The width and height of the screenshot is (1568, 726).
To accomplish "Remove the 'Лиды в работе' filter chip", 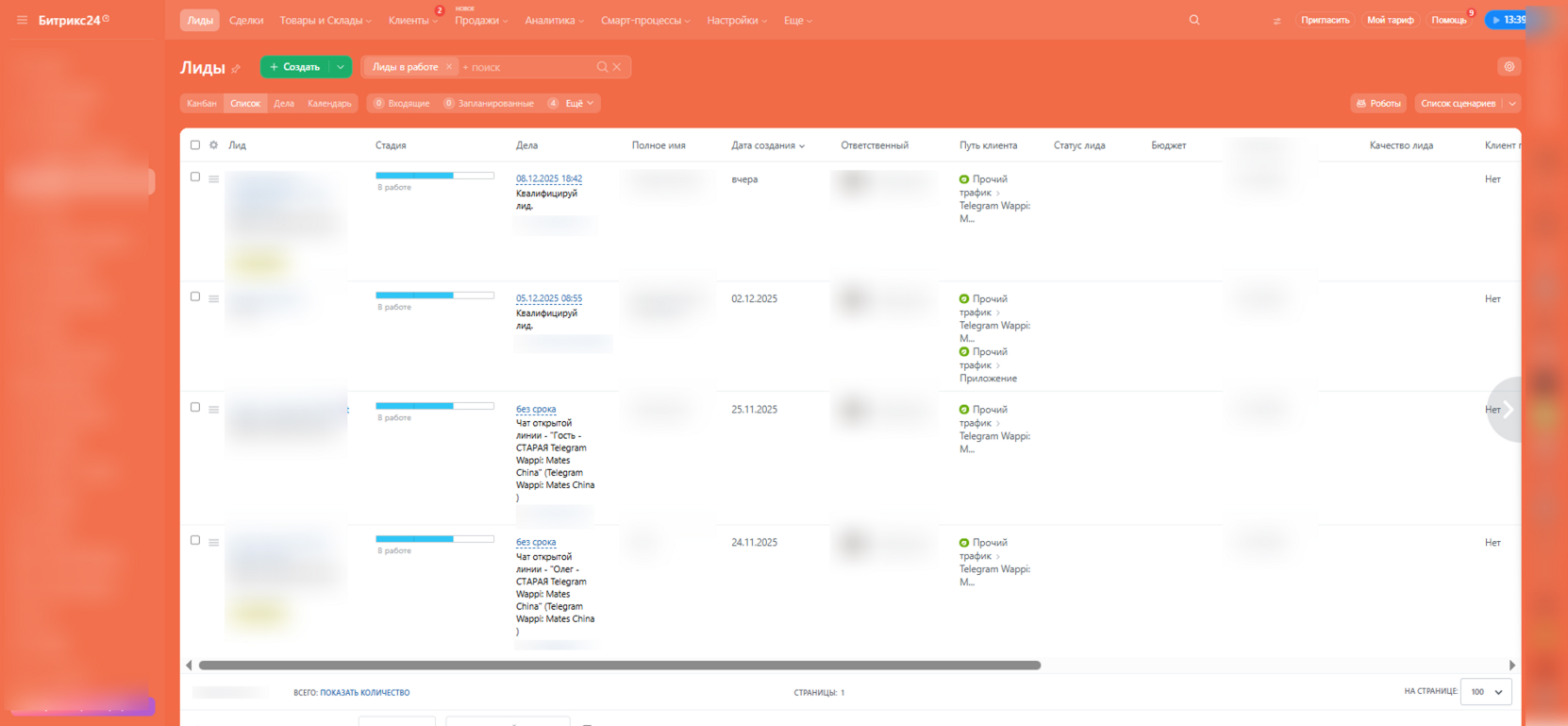I will (x=449, y=67).
